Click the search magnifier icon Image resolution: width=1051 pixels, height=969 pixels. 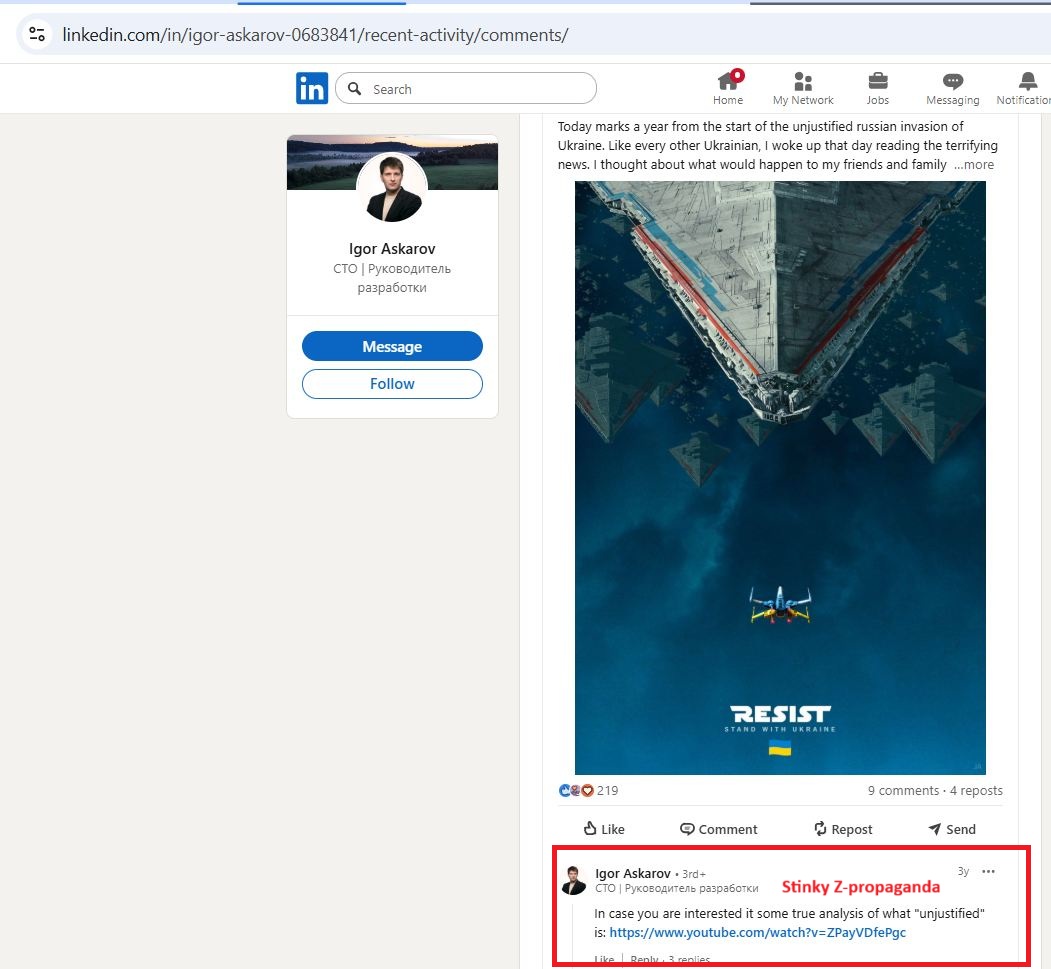[x=355, y=88]
